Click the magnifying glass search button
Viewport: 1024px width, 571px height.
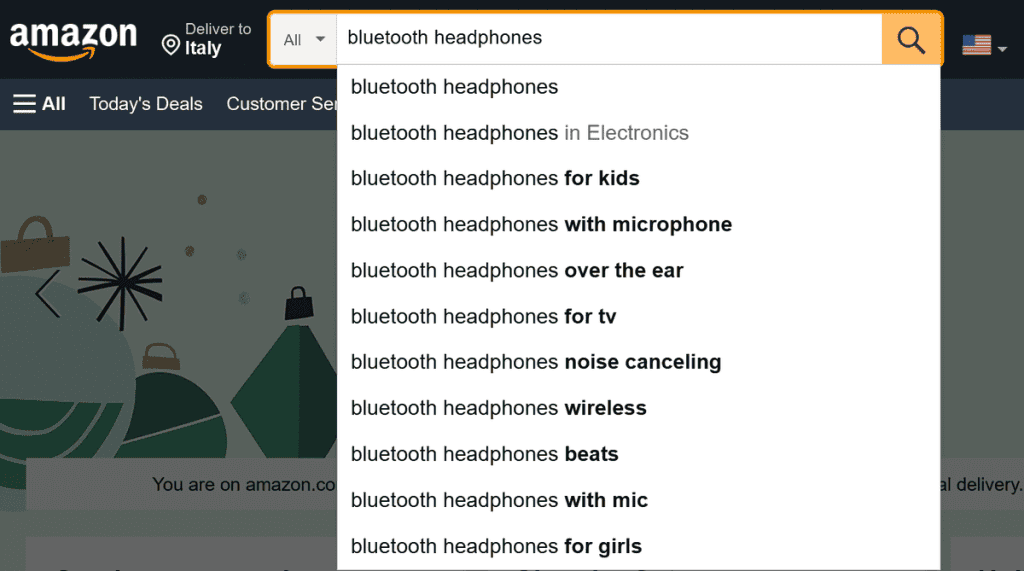(911, 39)
